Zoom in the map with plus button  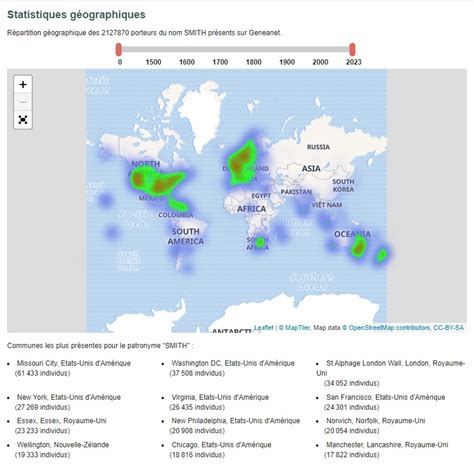[x=23, y=84]
